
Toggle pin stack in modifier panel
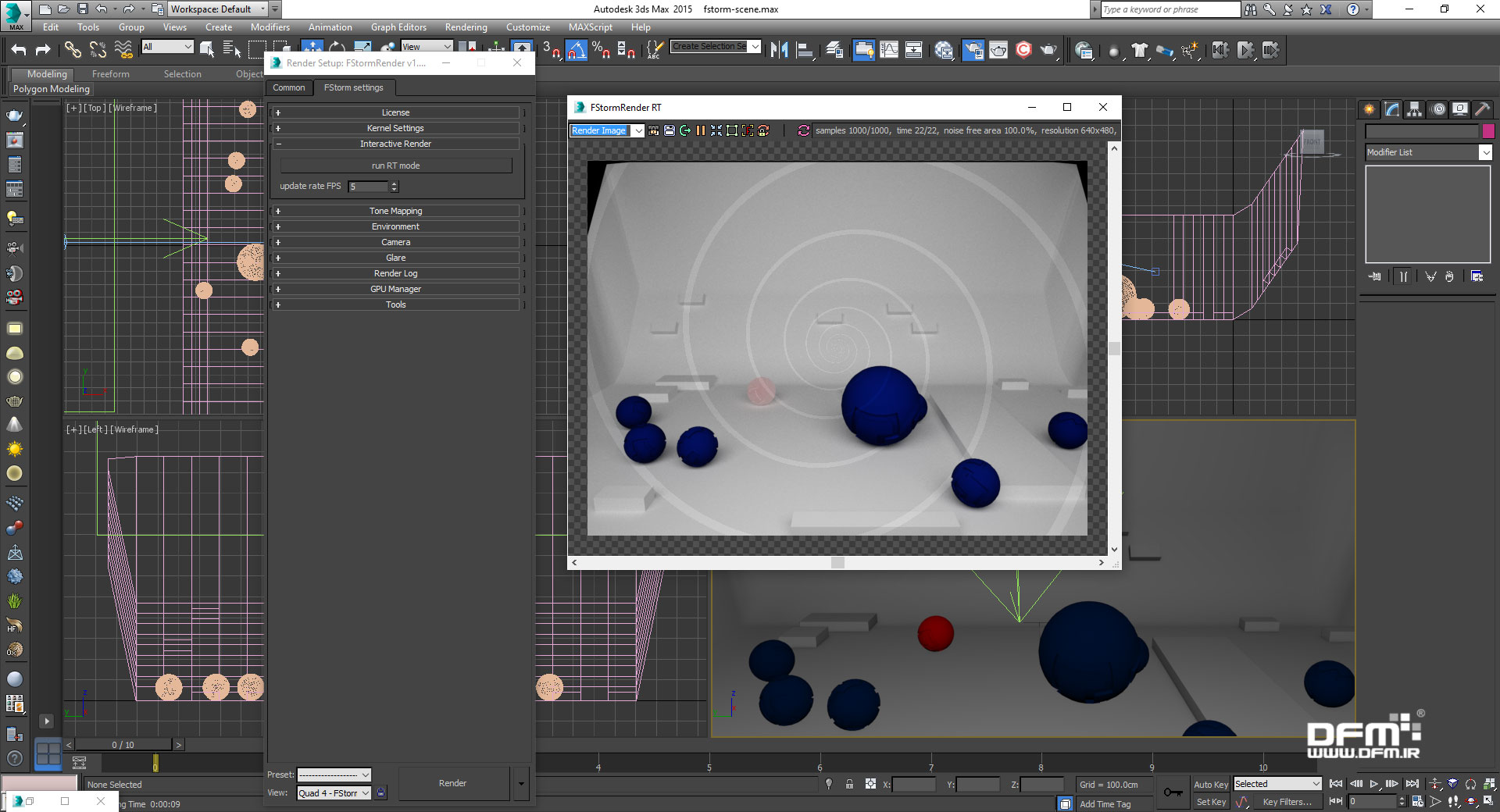tap(1375, 276)
